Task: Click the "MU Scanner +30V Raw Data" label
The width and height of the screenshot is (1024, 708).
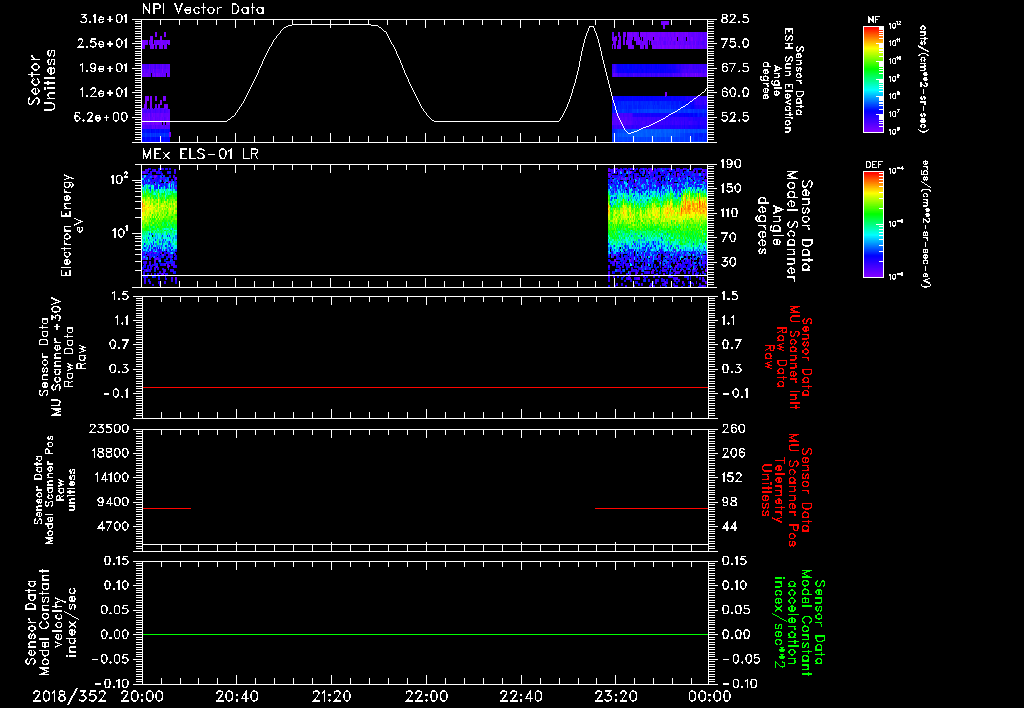Action: tap(62, 357)
